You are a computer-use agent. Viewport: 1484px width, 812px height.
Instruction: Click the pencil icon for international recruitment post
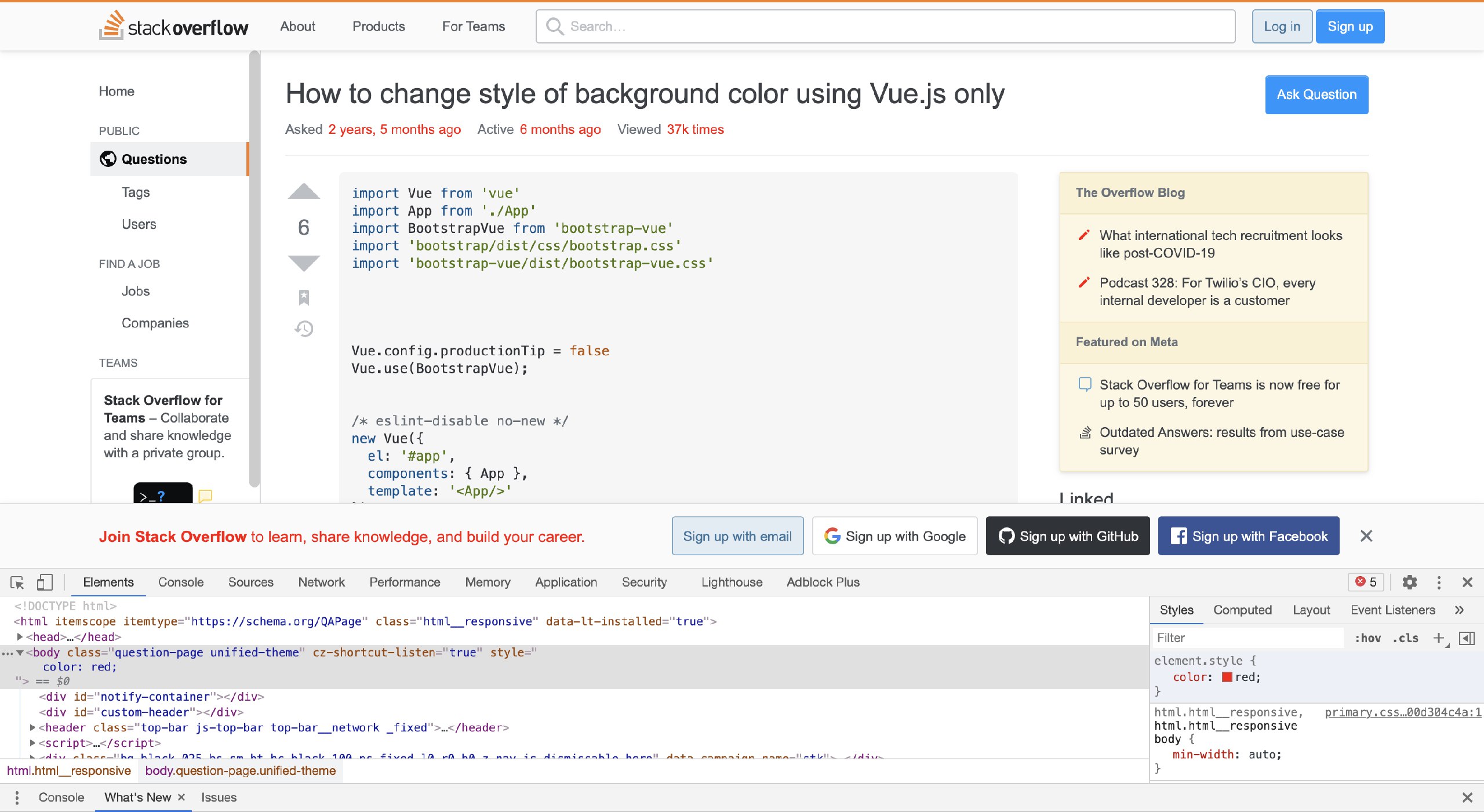pos(1083,235)
